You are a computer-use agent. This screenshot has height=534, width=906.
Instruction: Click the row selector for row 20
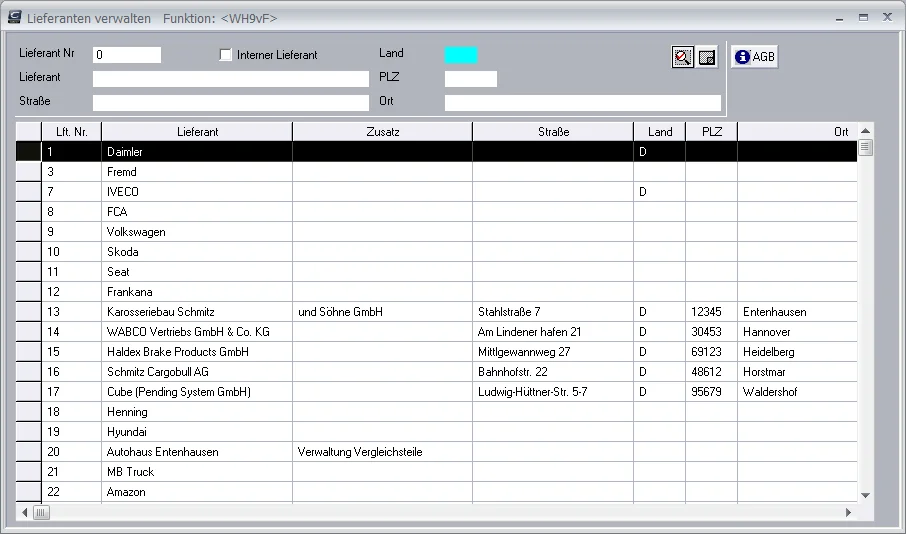pos(28,452)
